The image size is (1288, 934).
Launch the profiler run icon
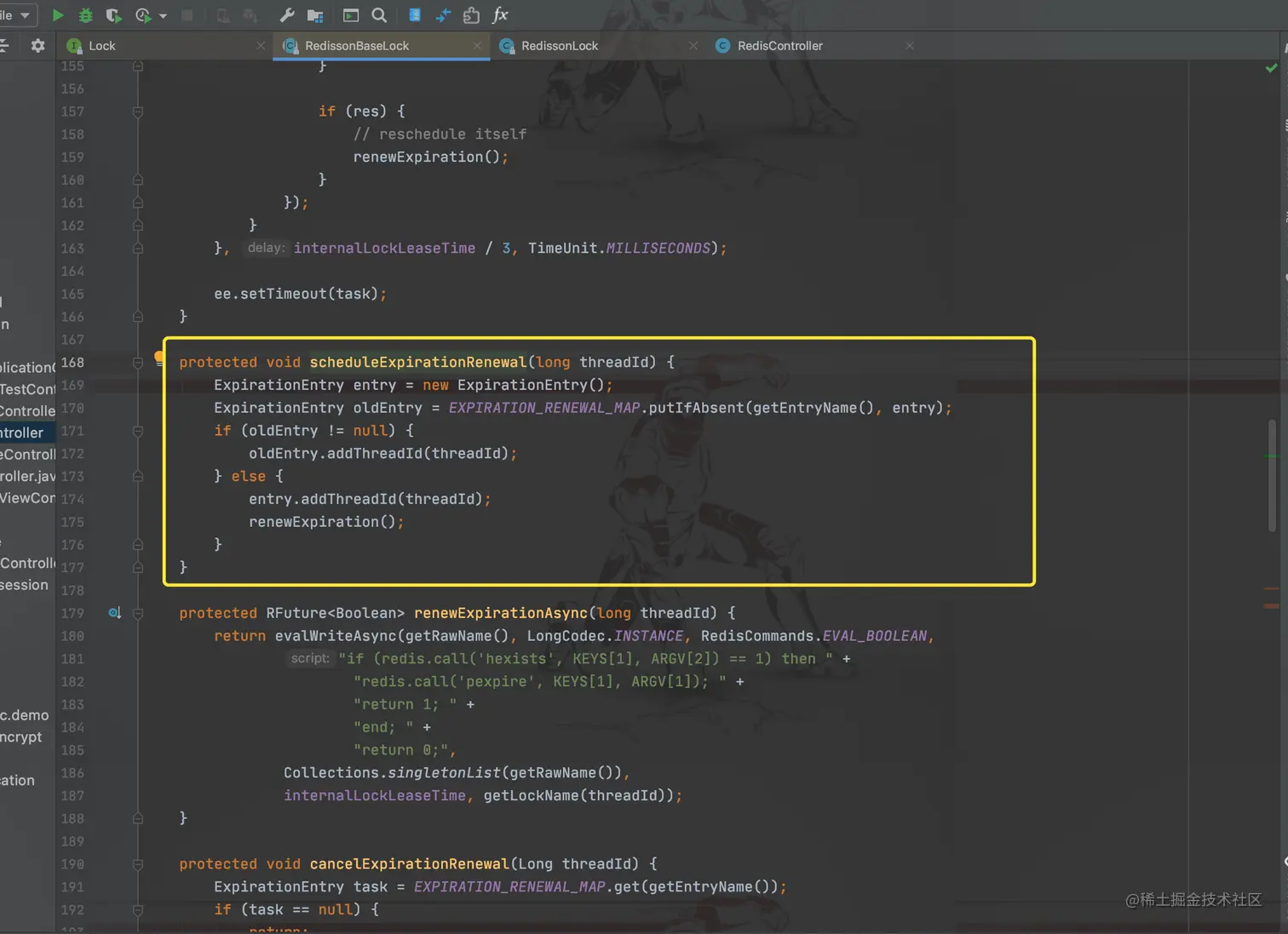pos(143,15)
